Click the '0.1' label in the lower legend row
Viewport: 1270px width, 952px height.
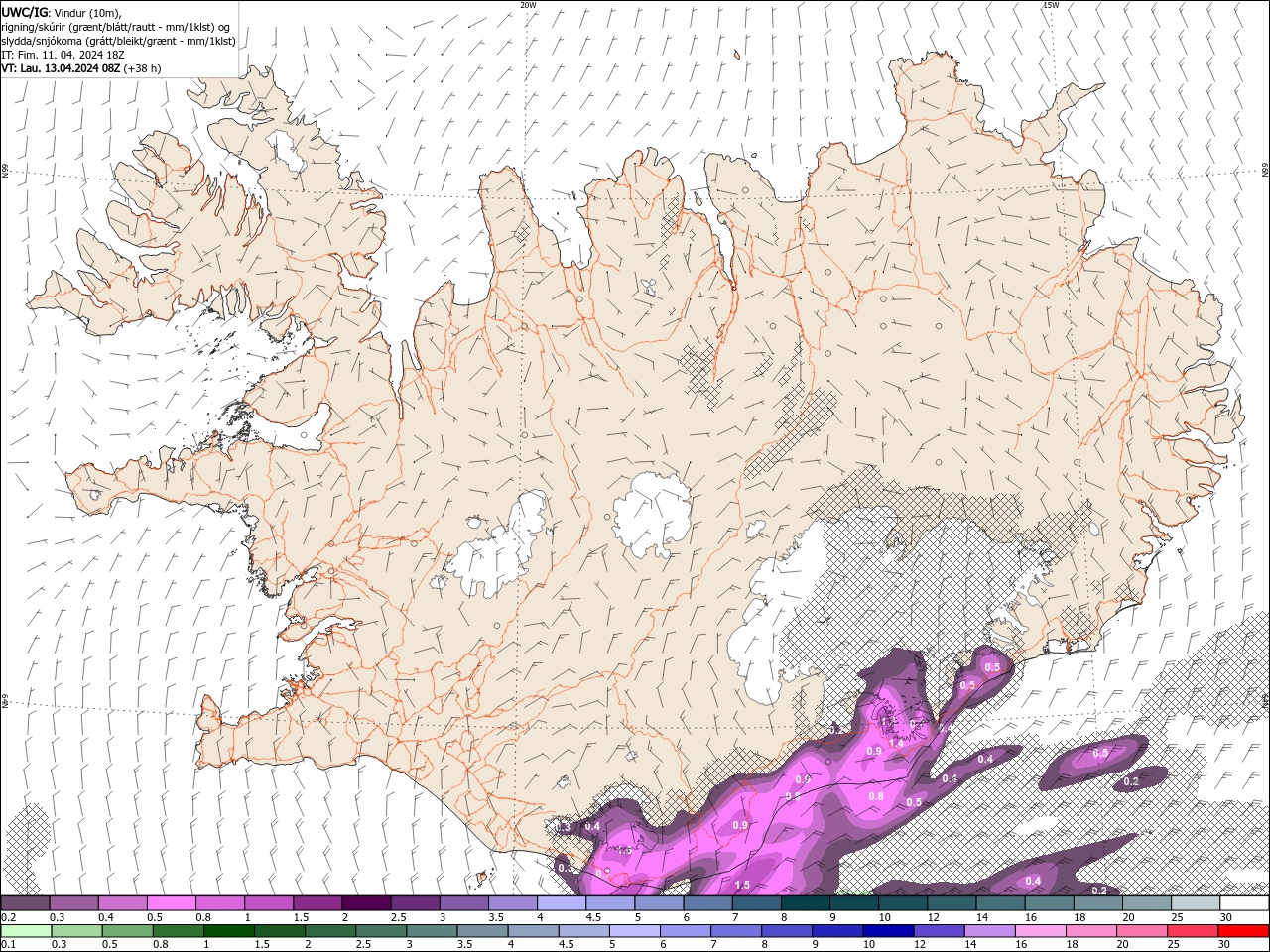point(8,945)
